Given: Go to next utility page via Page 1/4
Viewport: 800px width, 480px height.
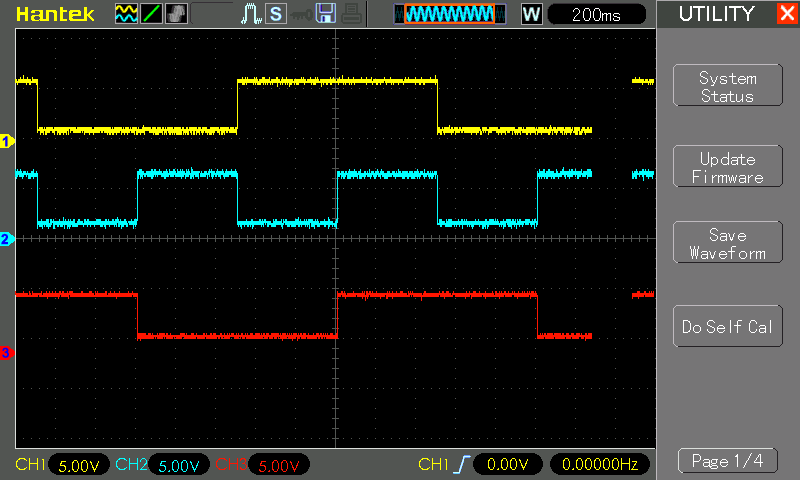Looking at the screenshot, I should tap(727, 461).
